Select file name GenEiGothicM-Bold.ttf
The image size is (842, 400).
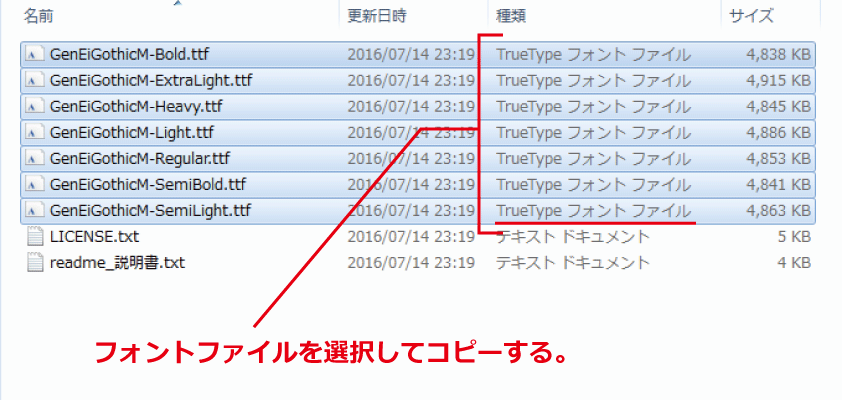coord(129,54)
